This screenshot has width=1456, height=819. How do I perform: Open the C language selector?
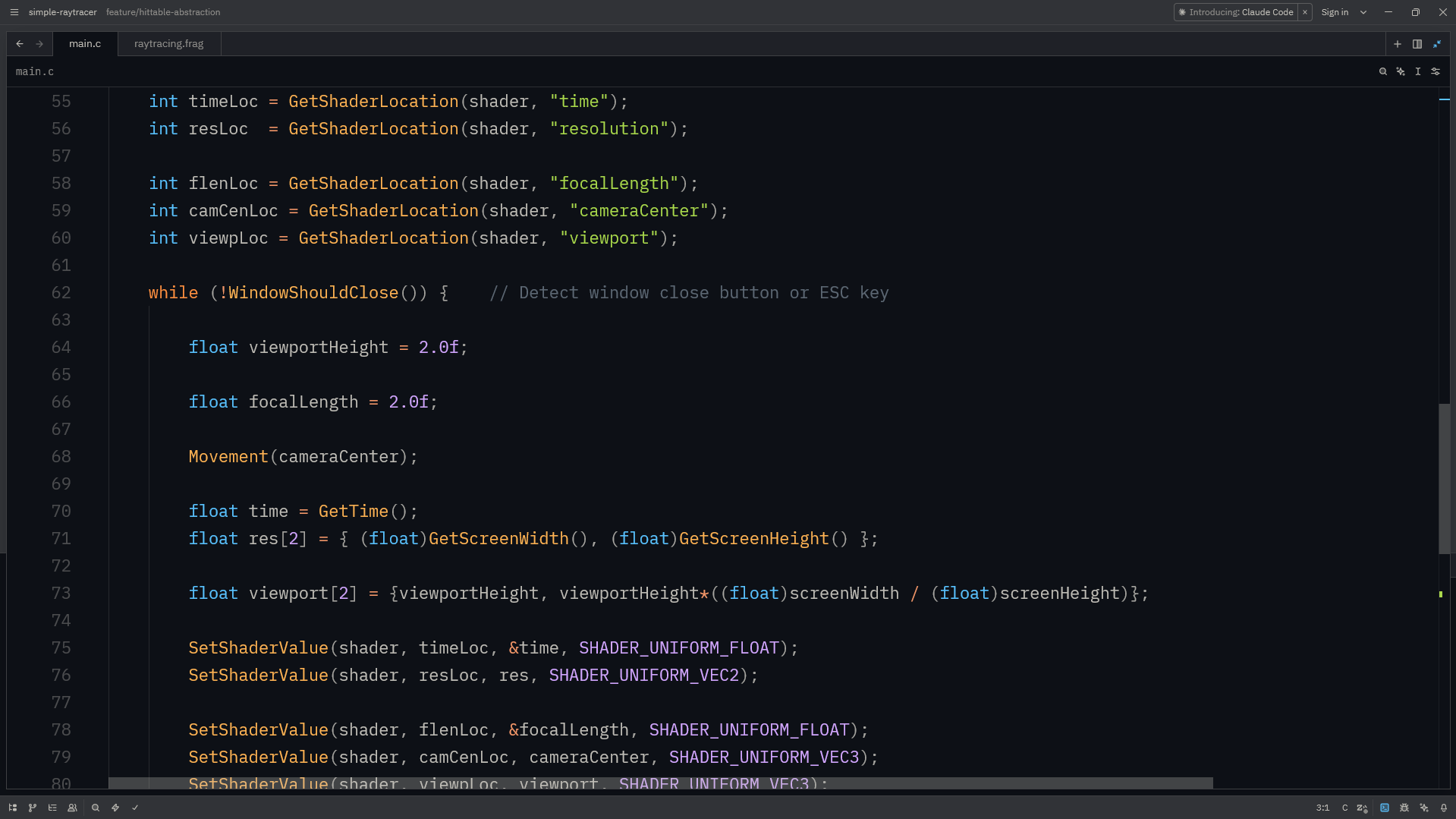pyautogui.click(x=1344, y=808)
